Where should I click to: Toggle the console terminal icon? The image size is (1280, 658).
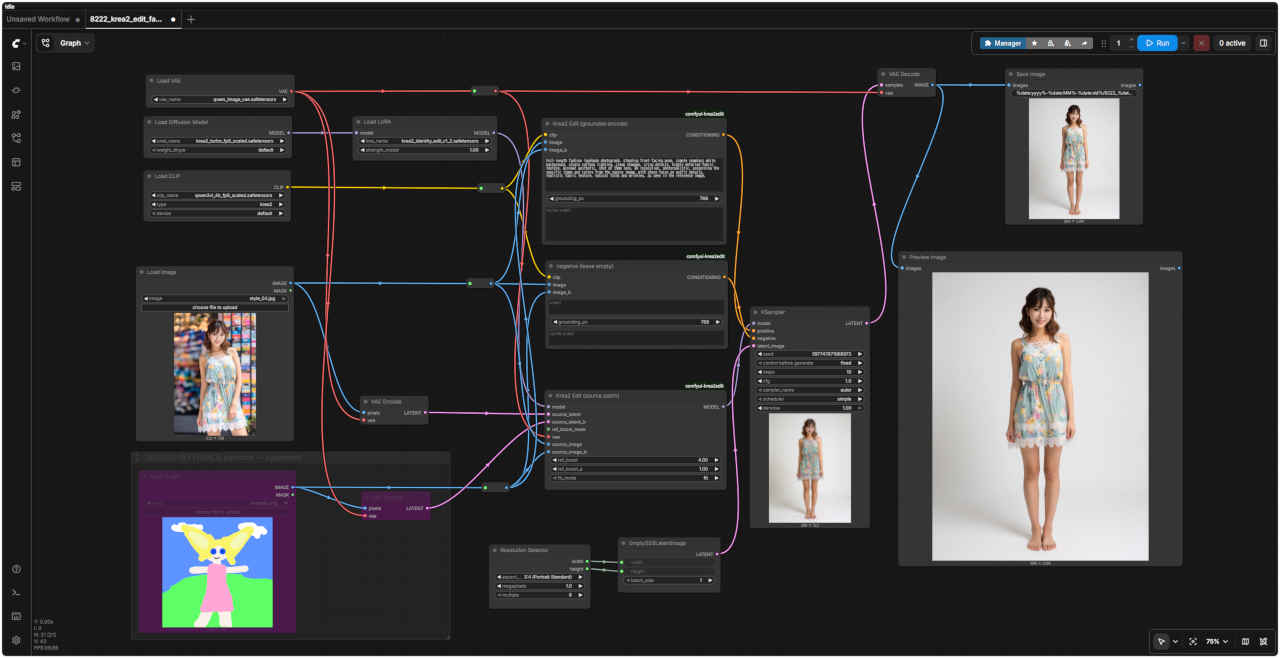[16, 593]
